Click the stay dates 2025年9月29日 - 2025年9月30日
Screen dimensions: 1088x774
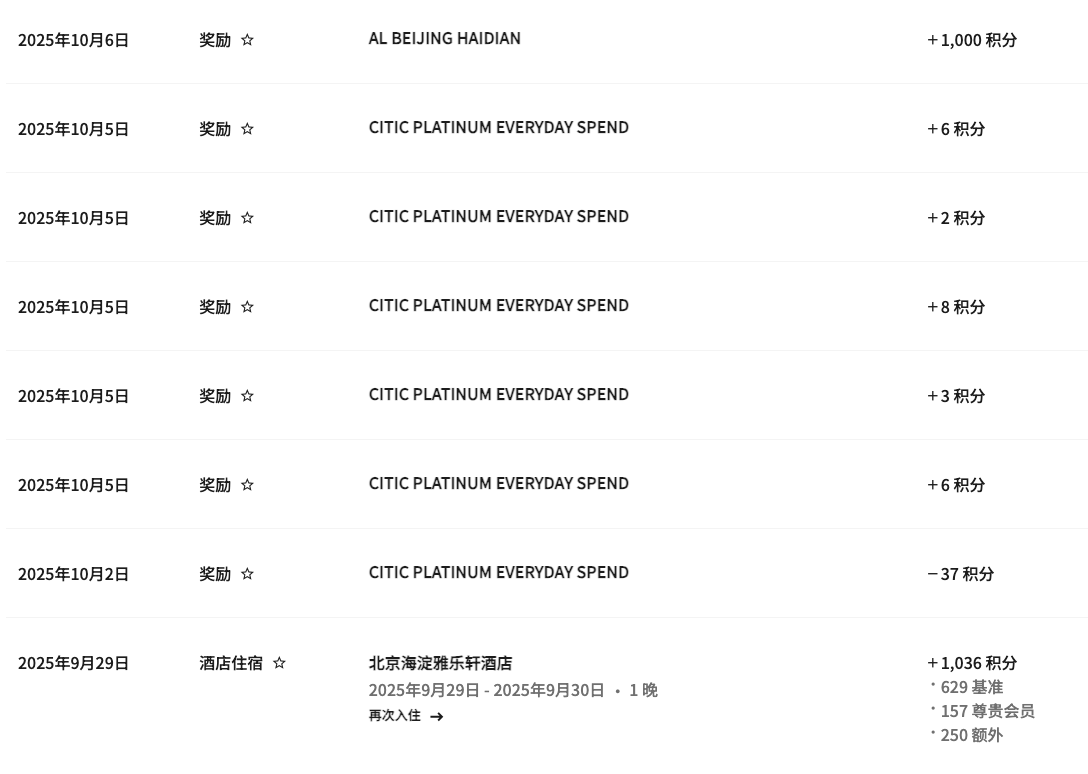click(486, 690)
